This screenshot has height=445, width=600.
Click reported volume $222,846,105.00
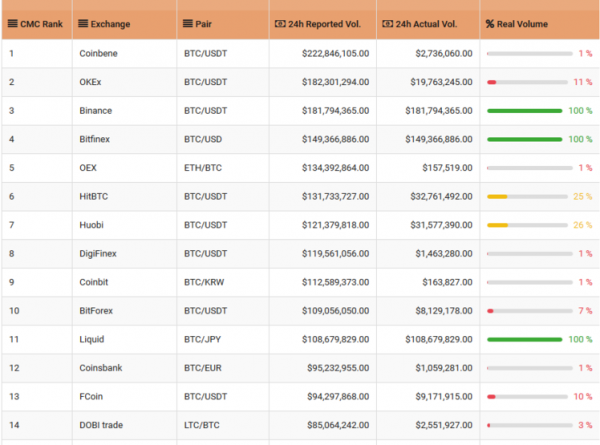coord(336,54)
